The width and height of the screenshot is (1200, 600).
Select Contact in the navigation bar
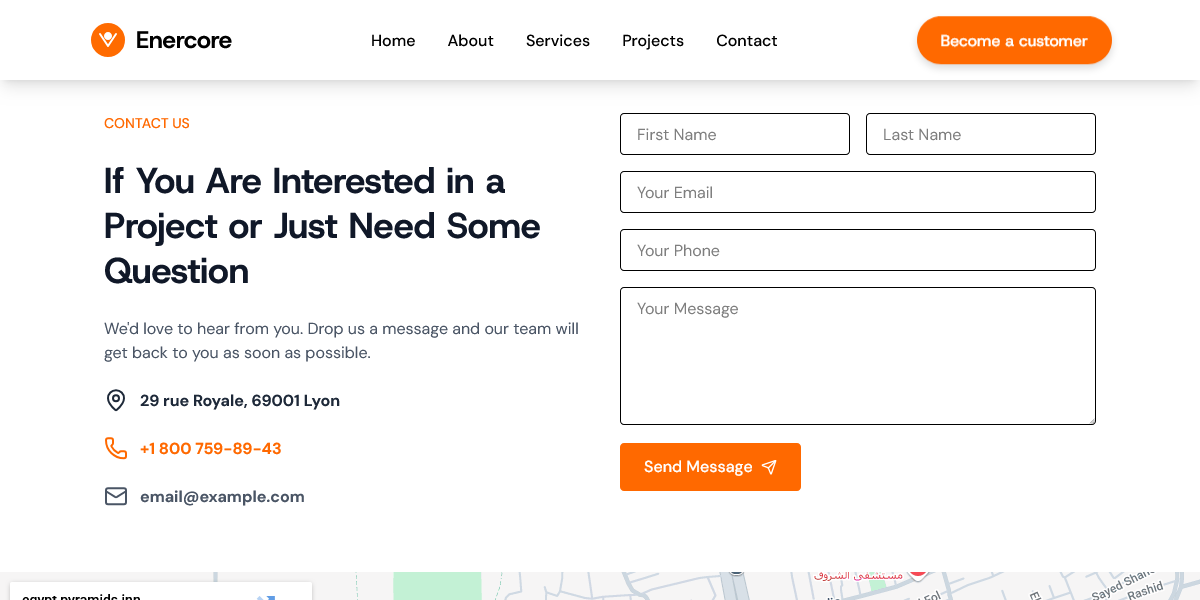[746, 41]
